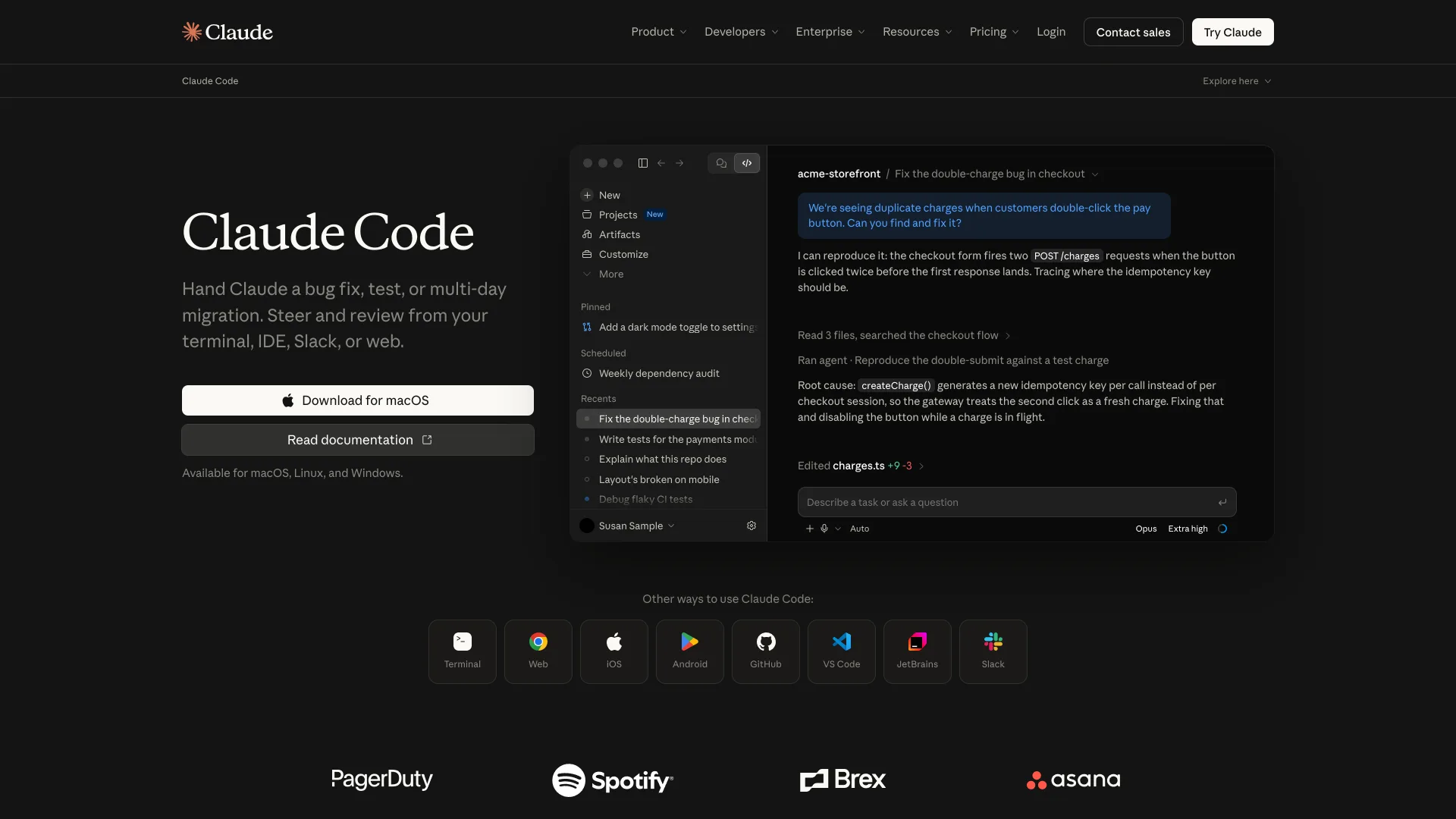Click the Contact sales button

[x=1133, y=32]
